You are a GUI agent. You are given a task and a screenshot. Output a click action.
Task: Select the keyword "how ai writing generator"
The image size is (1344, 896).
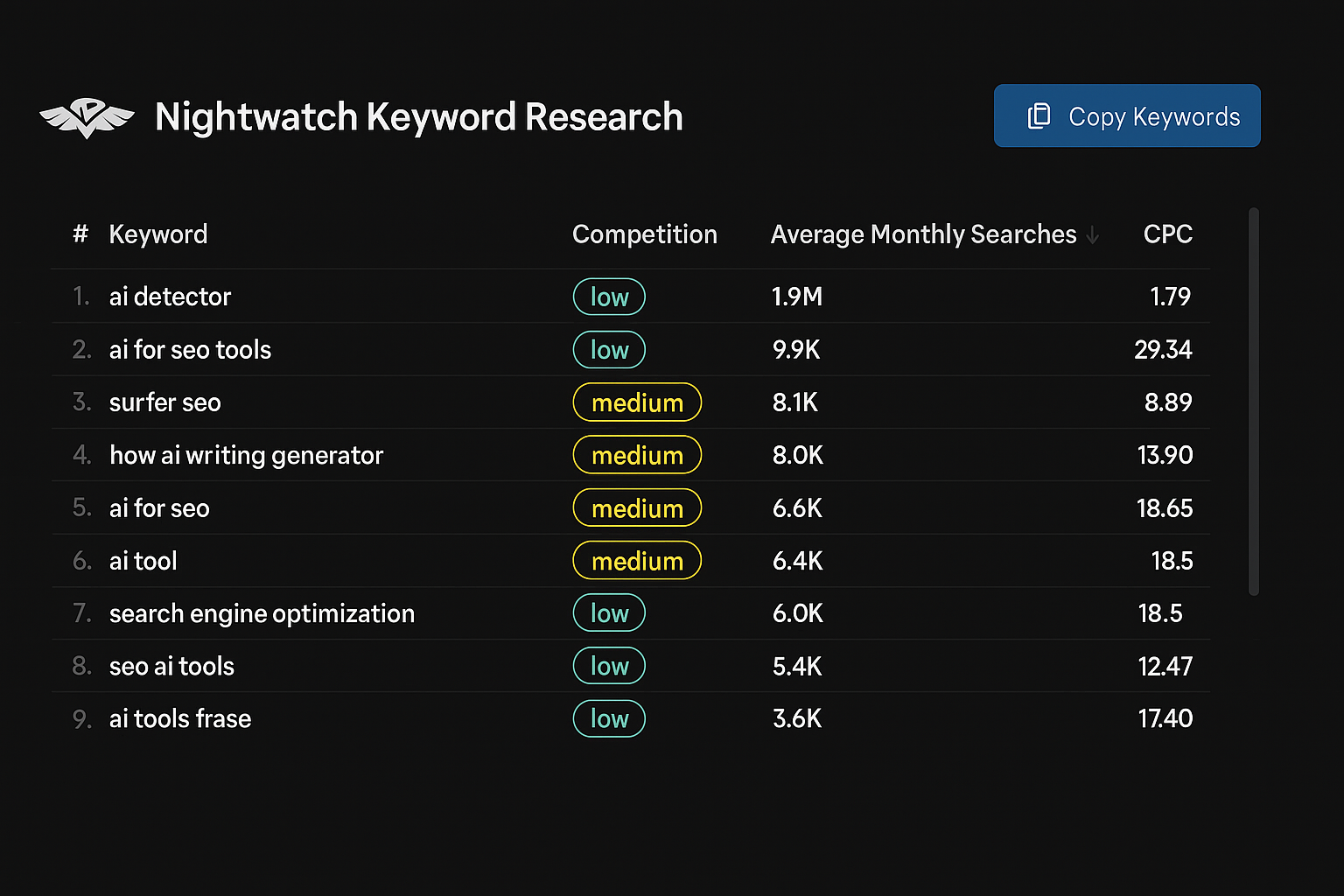[x=246, y=455]
